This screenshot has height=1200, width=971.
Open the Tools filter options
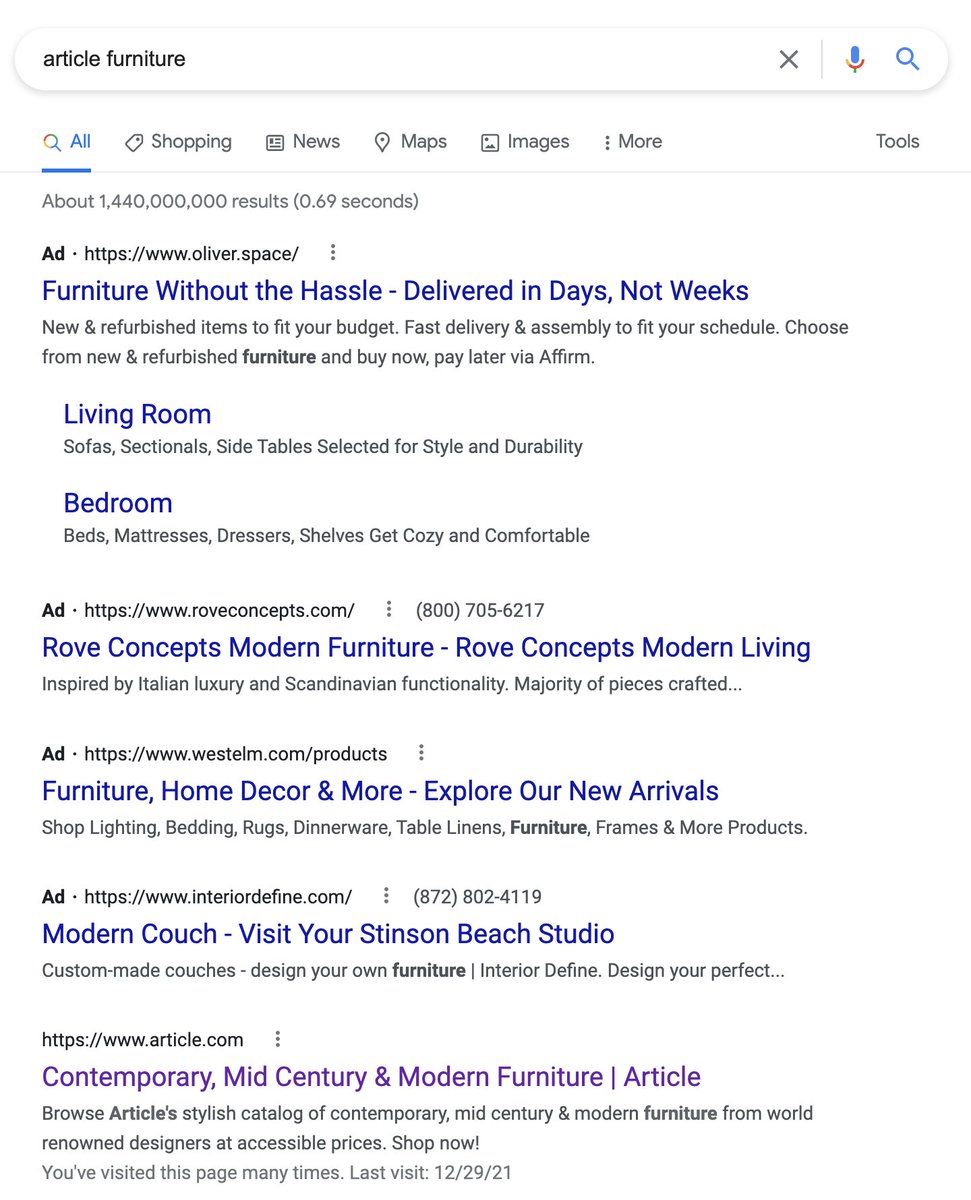pos(897,142)
